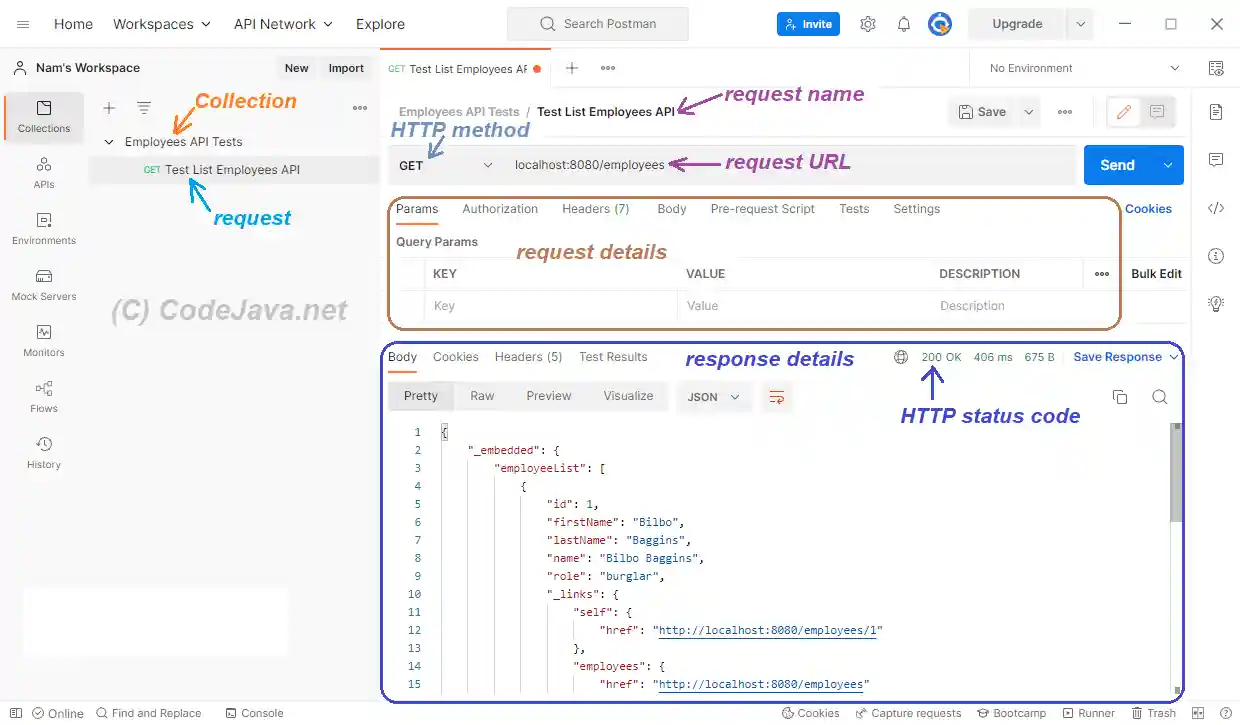Viewport: 1240px width, 725px height.
Task: Open the Monitors sidebar panel
Action: (x=43, y=340)
